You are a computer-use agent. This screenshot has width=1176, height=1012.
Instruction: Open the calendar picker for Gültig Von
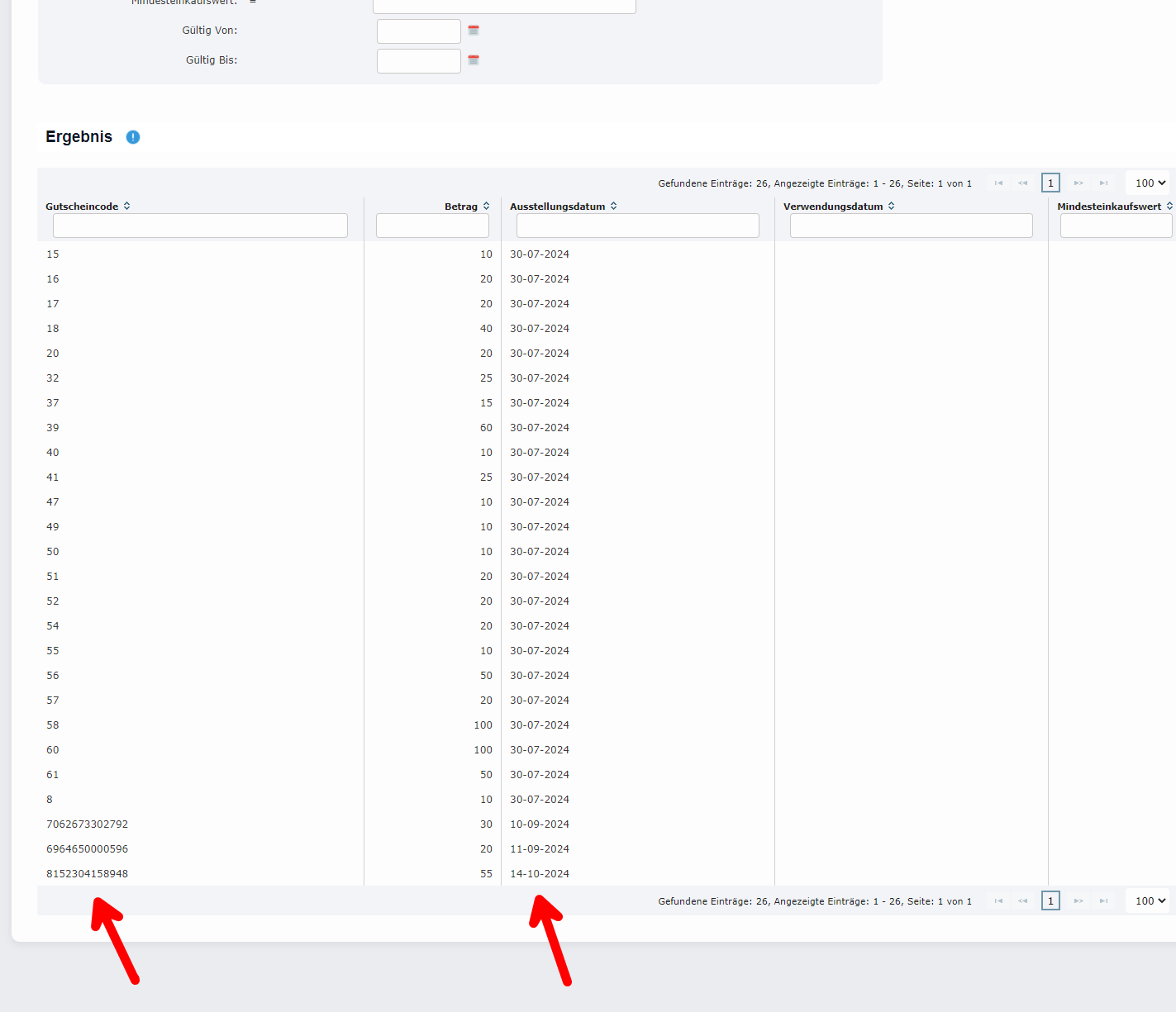pos(473,31)
